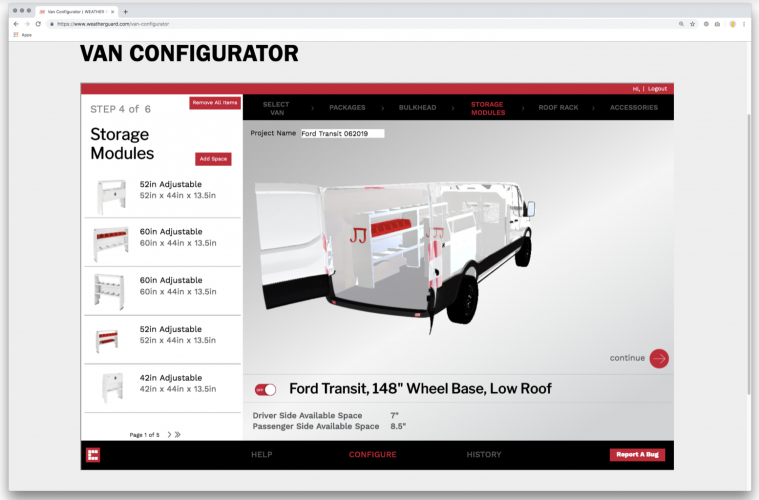Go to the Roof Rack step
The height and width of the screenshot is (500, 759).
pos(558,107)
